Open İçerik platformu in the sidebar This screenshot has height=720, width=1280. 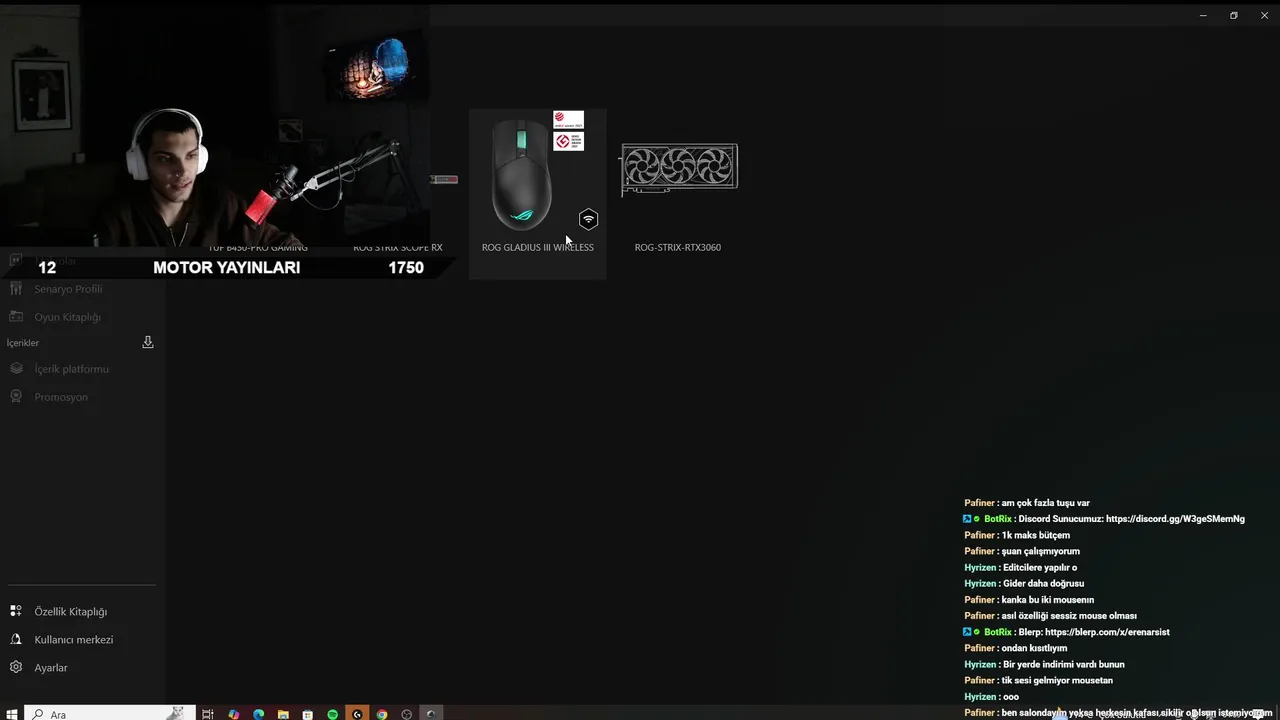point(71,369)
